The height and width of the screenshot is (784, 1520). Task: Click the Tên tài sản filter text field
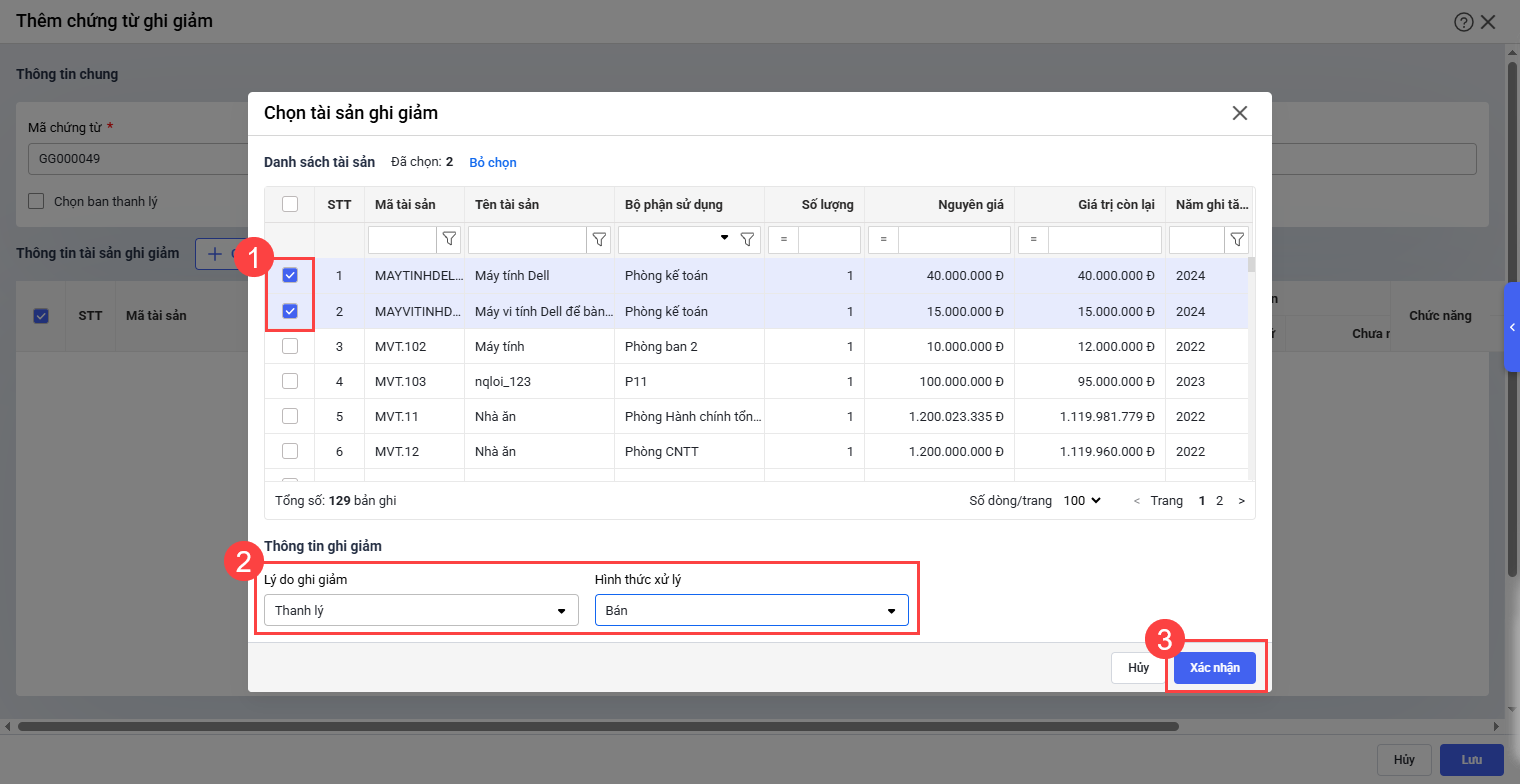point(527,240)
